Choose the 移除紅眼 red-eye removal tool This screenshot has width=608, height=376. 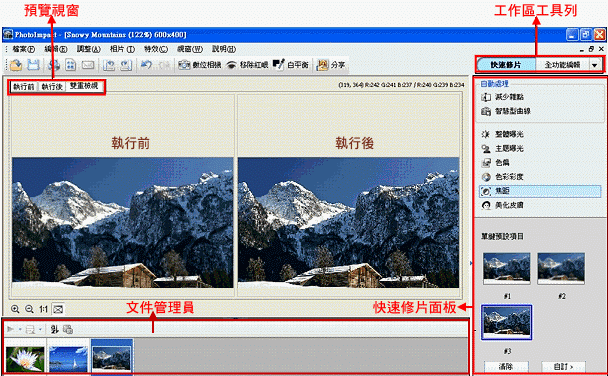(247, 65)
